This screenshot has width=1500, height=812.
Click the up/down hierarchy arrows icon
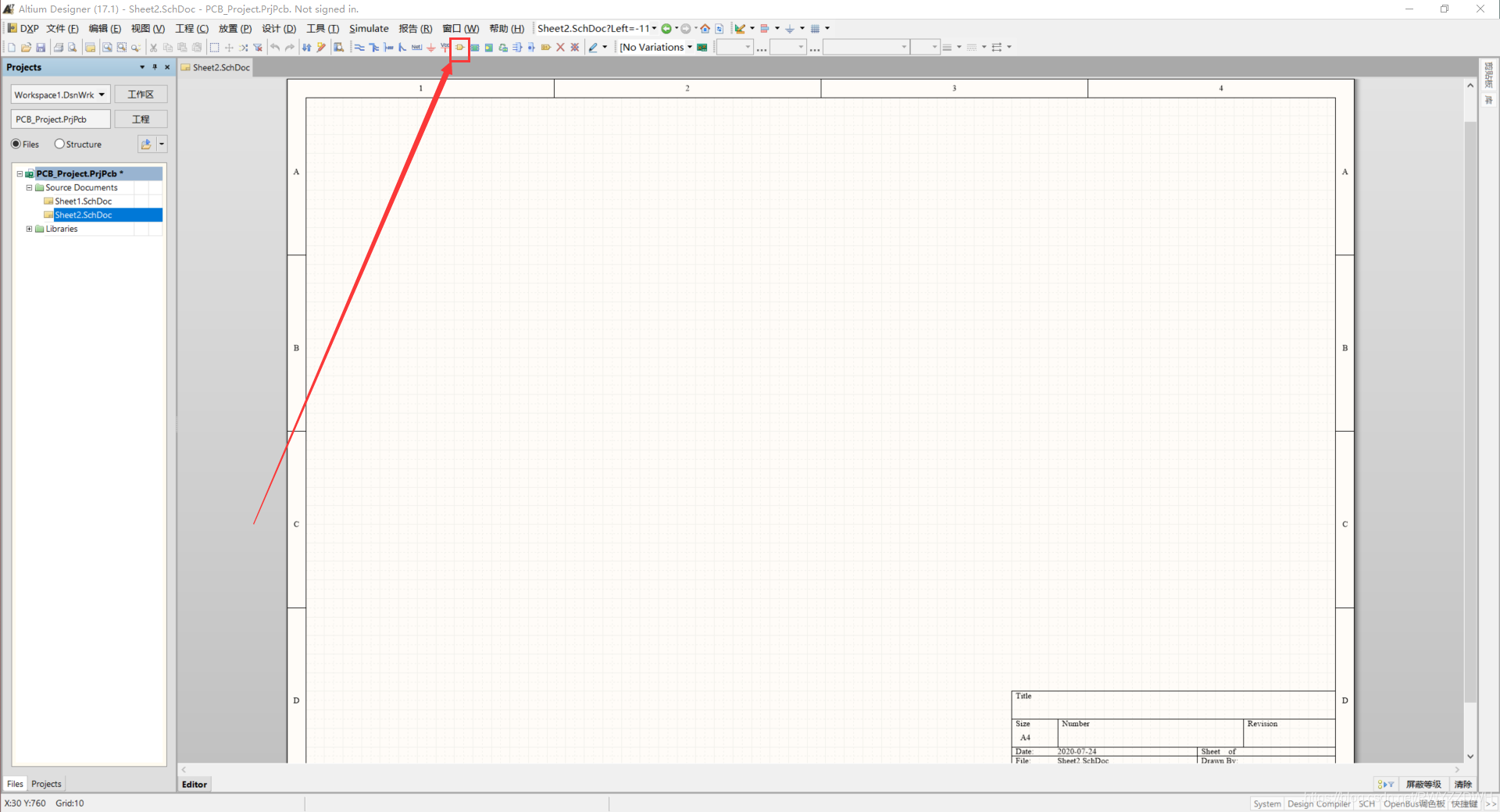tap(307, 48)
